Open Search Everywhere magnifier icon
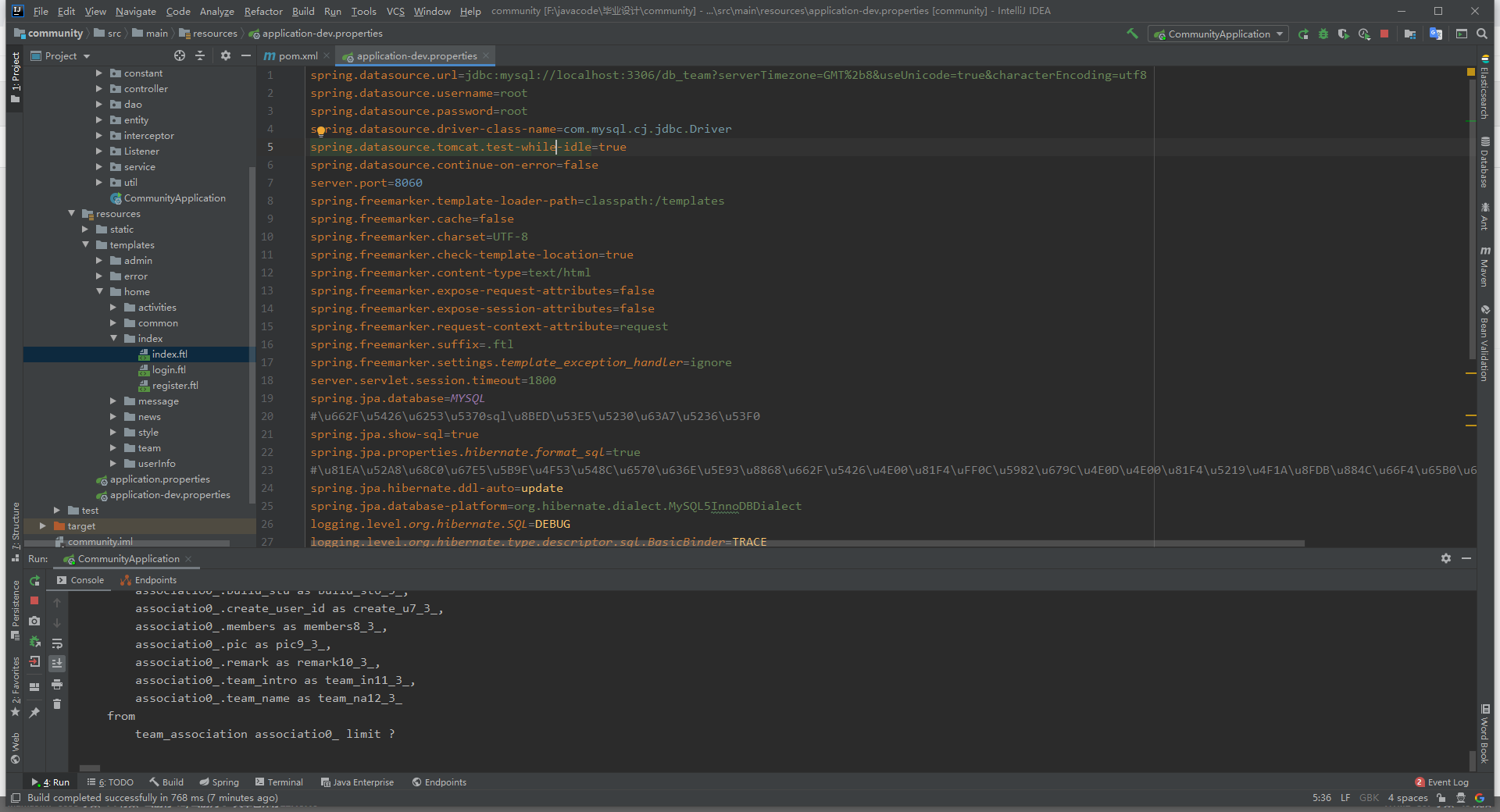 click(x=1482, y=34)
